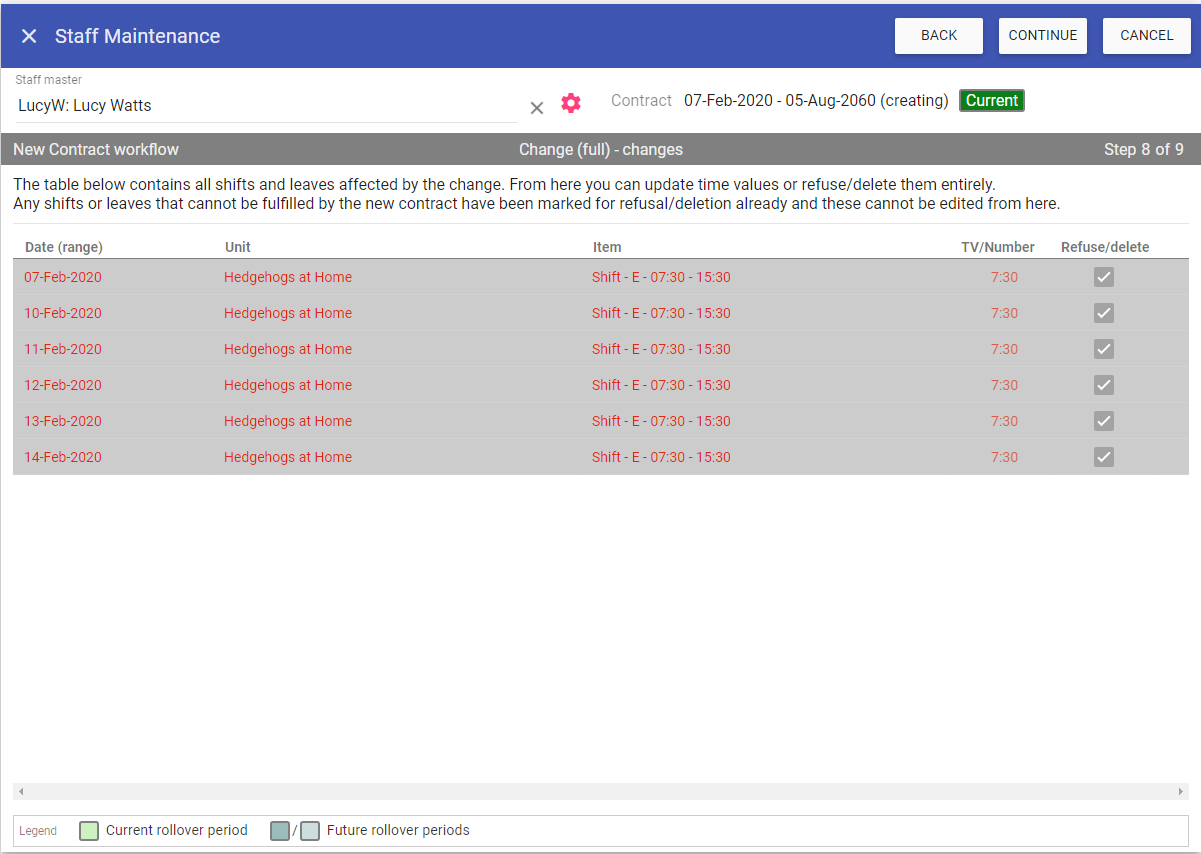Click the first Future rollover periods swatch

pyautogui.click(x=280, y=831)
